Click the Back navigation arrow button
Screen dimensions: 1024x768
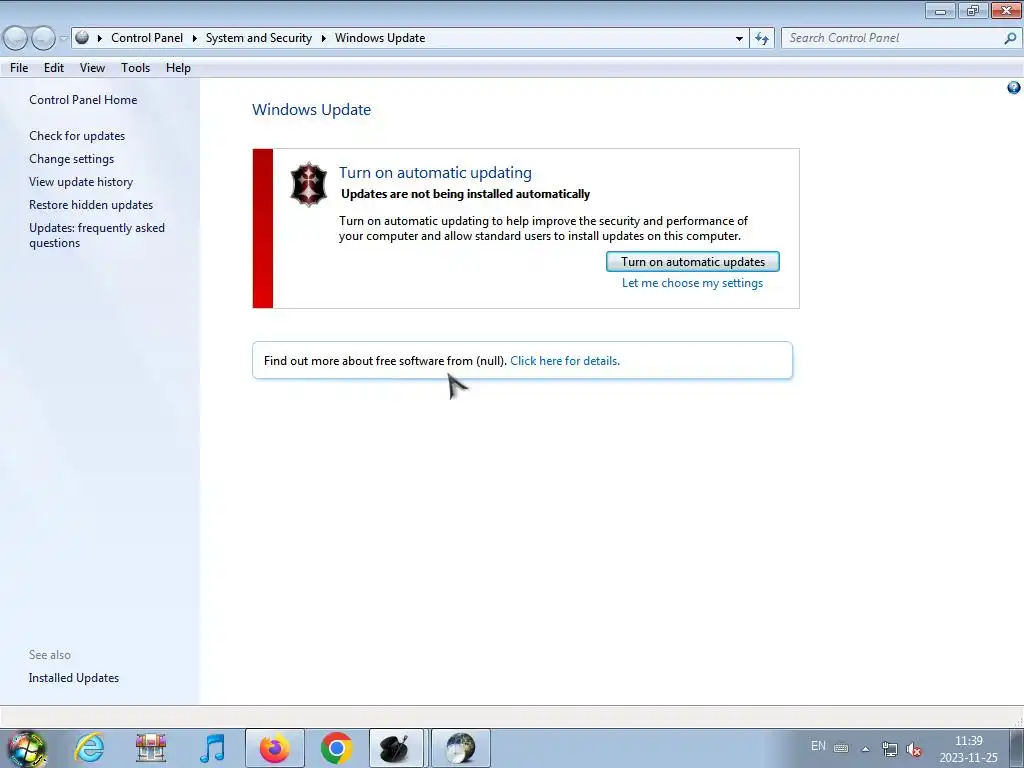click(x=16, y=39)
